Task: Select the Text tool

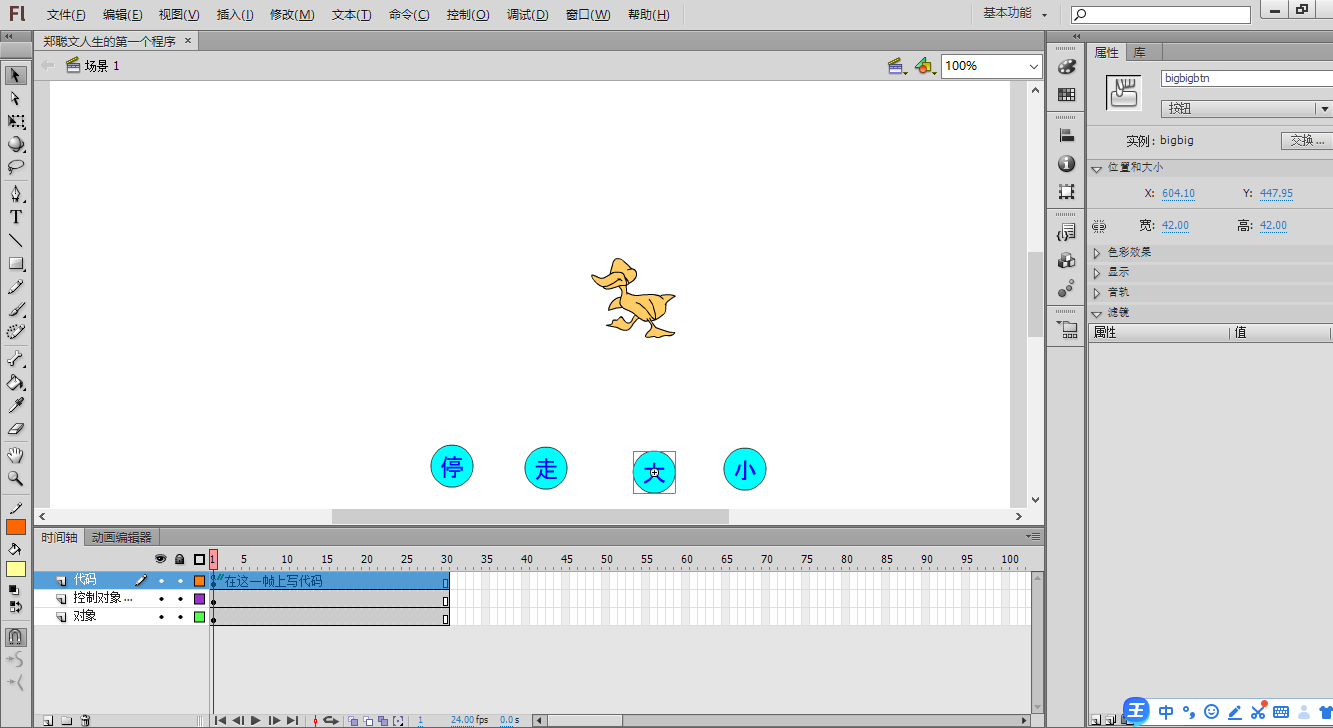Action: coord(16,217)
